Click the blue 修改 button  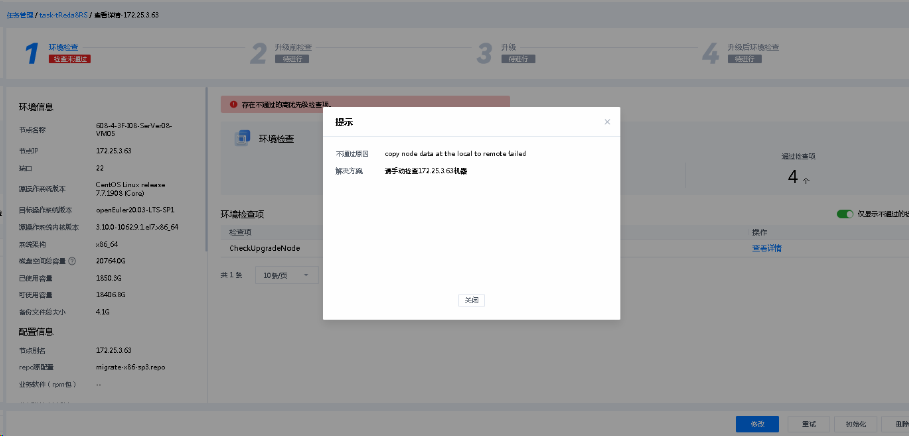tap(757, 424)
